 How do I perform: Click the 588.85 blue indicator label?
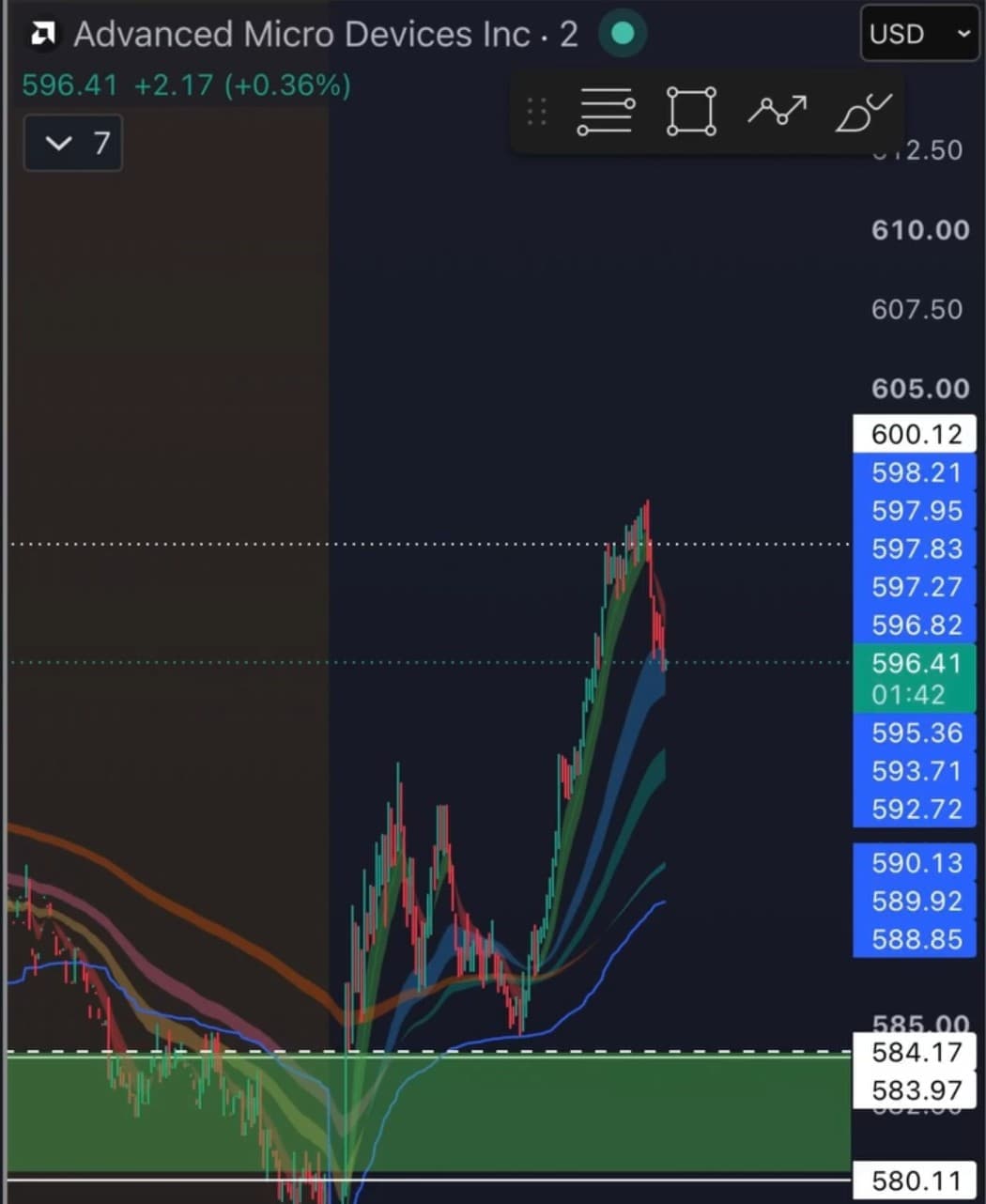[x=916, y=939]
